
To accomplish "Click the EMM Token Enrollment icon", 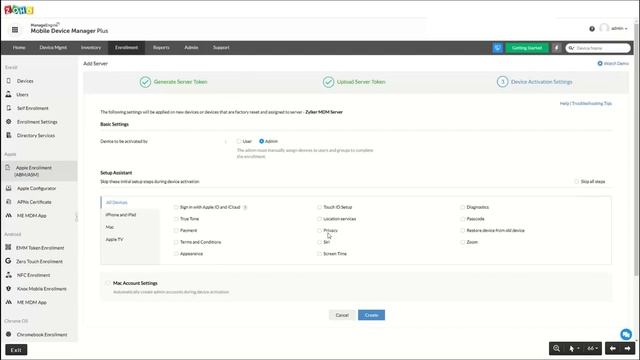I will click(8, 247).
